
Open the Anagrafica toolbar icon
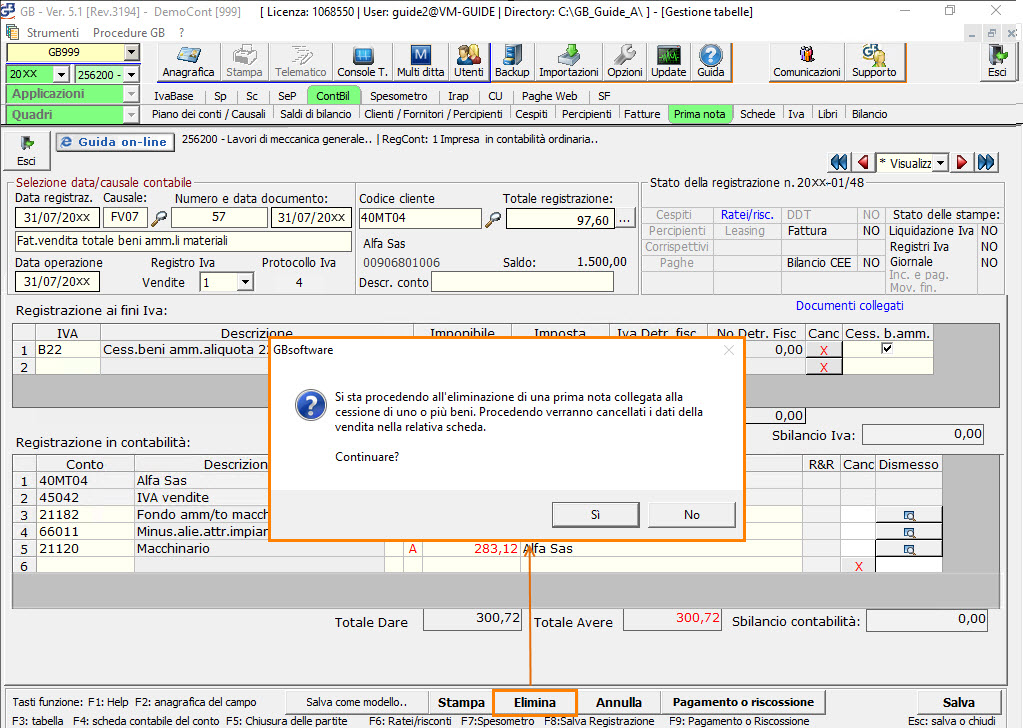[188, 62]
